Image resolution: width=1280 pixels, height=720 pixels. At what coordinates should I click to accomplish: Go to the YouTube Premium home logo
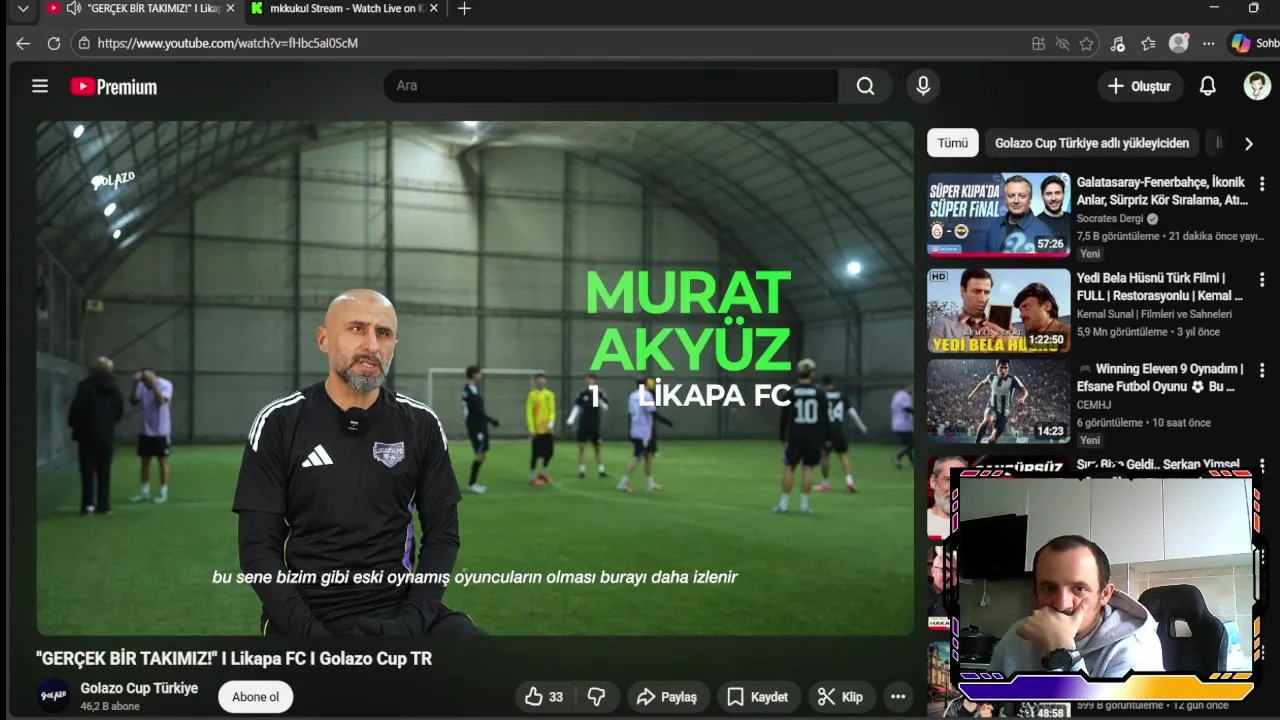pos(114,87)
